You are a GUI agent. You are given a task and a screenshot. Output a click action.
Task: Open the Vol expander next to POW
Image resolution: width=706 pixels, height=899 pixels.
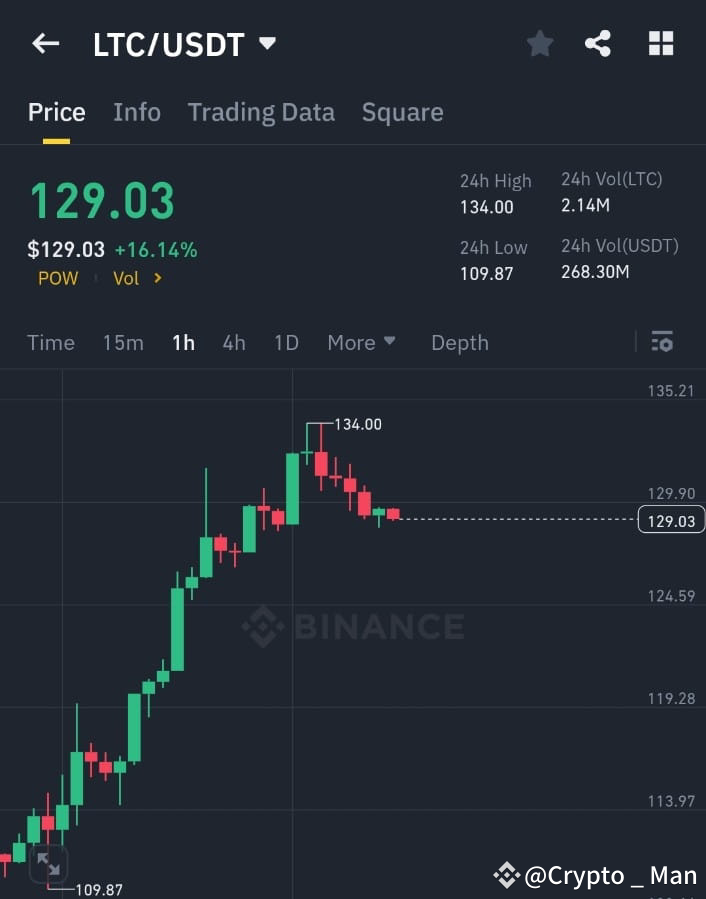click(x=136, y=279)
